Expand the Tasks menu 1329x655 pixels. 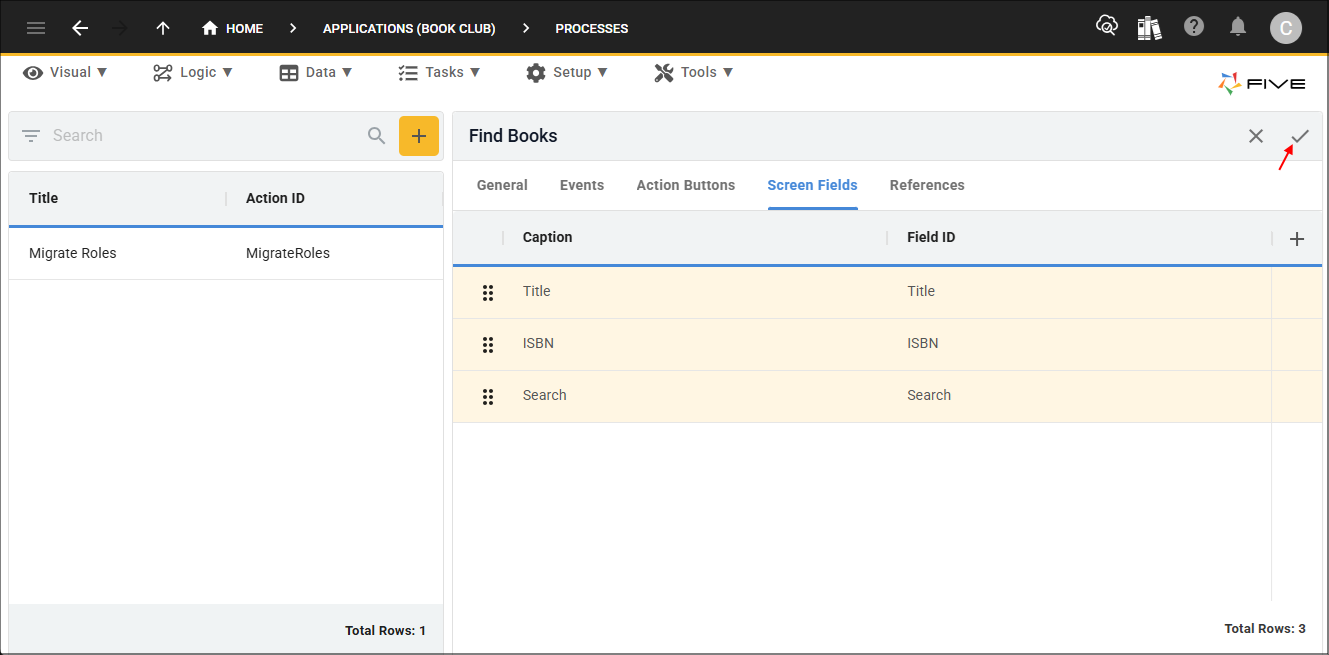coord(439,72)
